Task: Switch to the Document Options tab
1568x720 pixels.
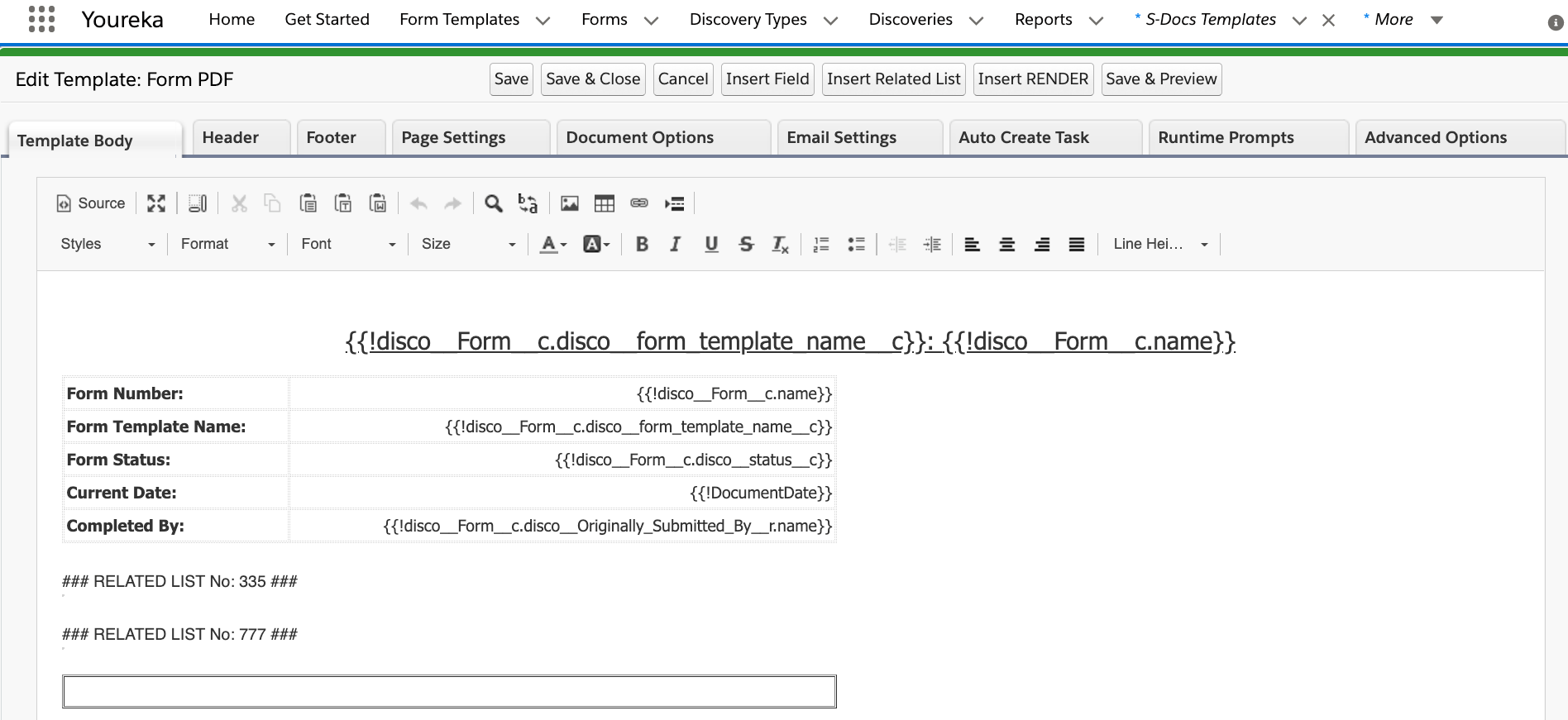Action: (x=664, y=137)
